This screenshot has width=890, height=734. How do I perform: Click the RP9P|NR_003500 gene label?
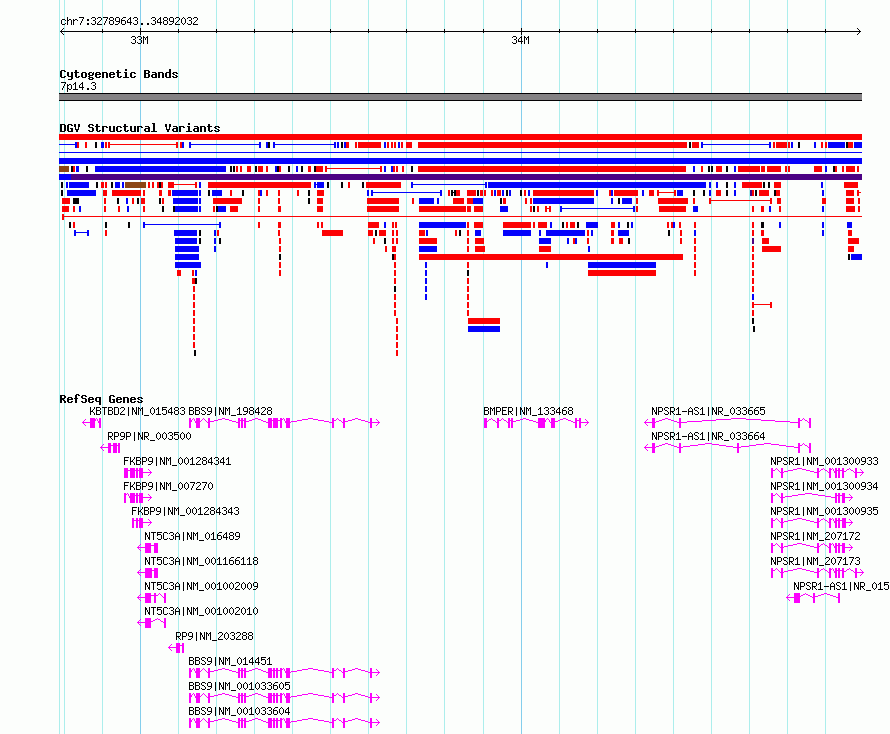(149, 436)
